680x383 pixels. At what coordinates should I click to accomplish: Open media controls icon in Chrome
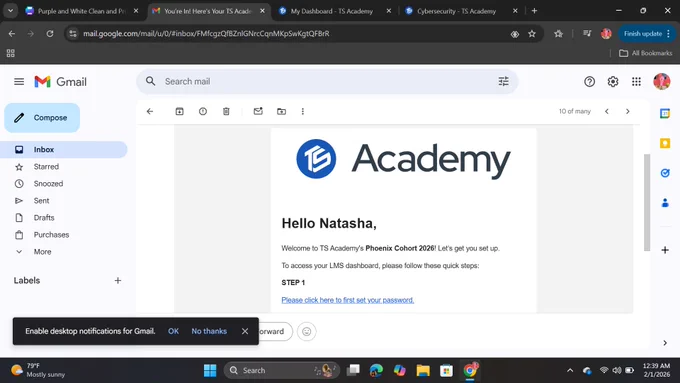tap(587, 33)
